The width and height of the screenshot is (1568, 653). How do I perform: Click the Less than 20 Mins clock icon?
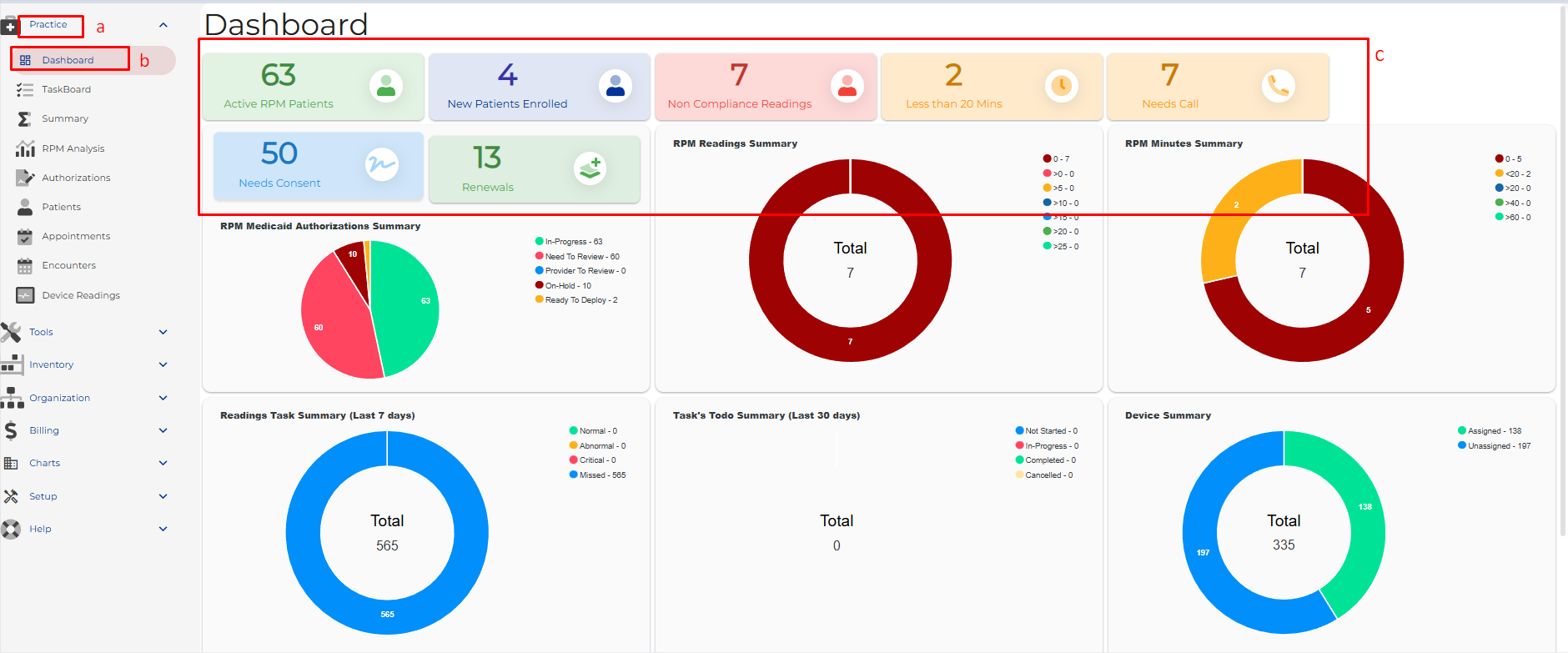(x=1062, y=86)
